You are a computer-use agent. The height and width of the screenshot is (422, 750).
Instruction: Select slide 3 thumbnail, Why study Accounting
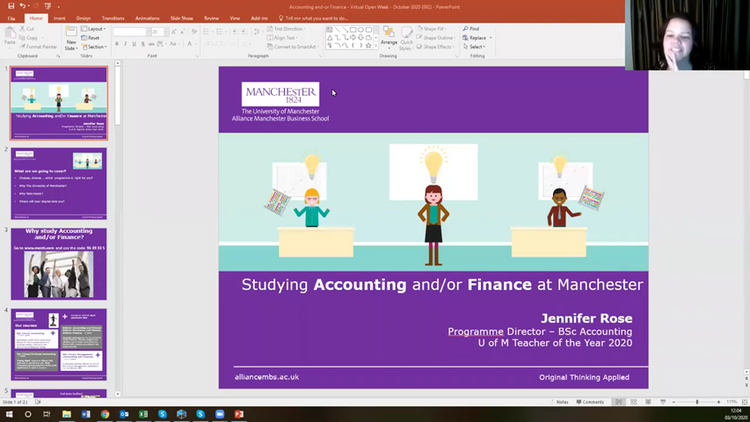(59, 263)
